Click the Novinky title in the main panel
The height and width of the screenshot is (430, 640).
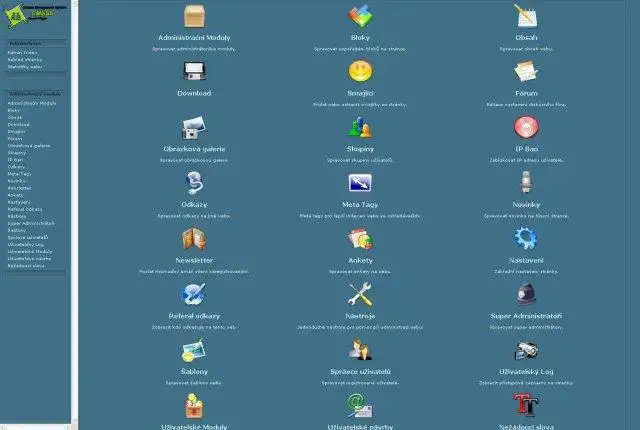(x=526, y=205)
